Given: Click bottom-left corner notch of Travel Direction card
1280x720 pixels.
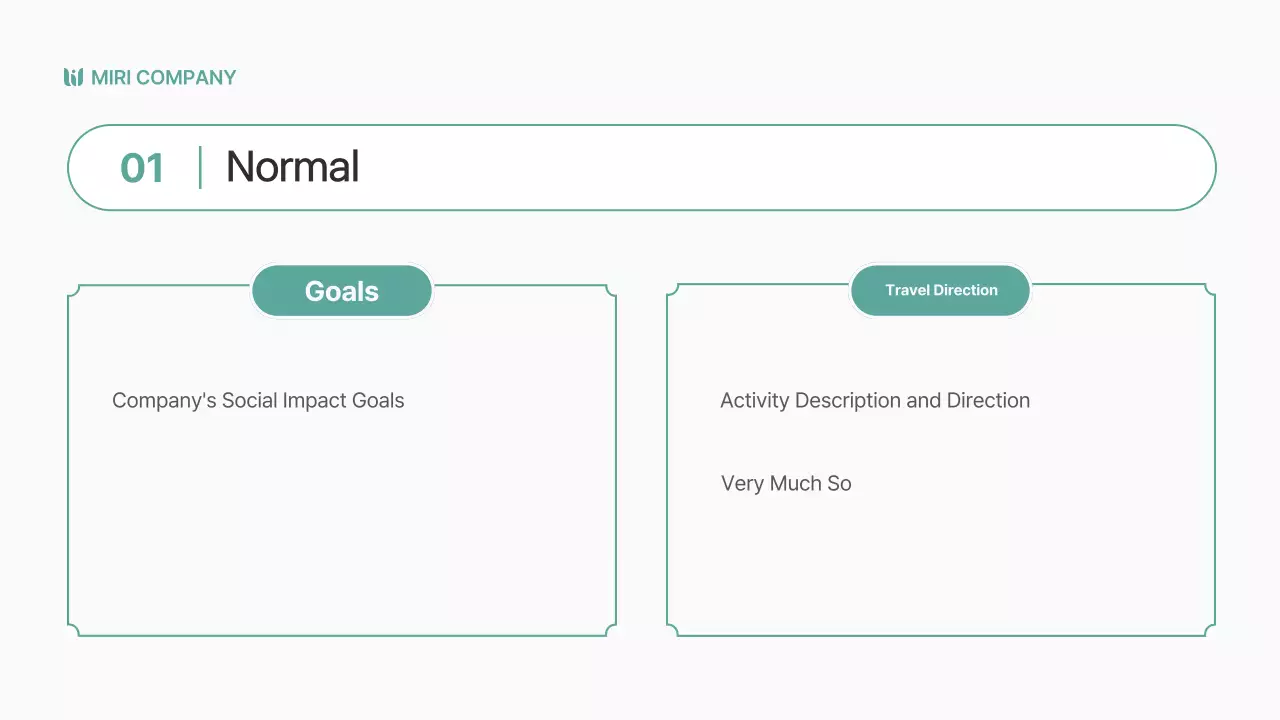Looking at the screenshot, I should click(x=673, y=629).
